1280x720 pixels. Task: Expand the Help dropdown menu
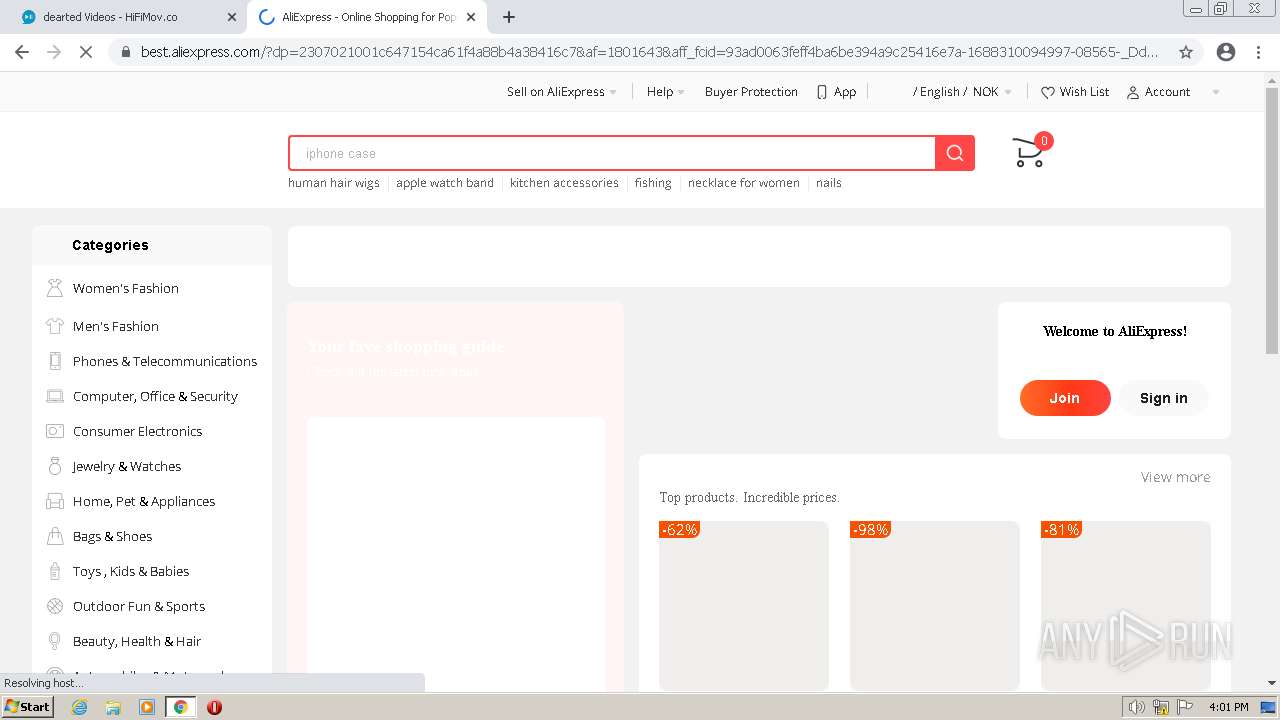click(x=665, y=92)
